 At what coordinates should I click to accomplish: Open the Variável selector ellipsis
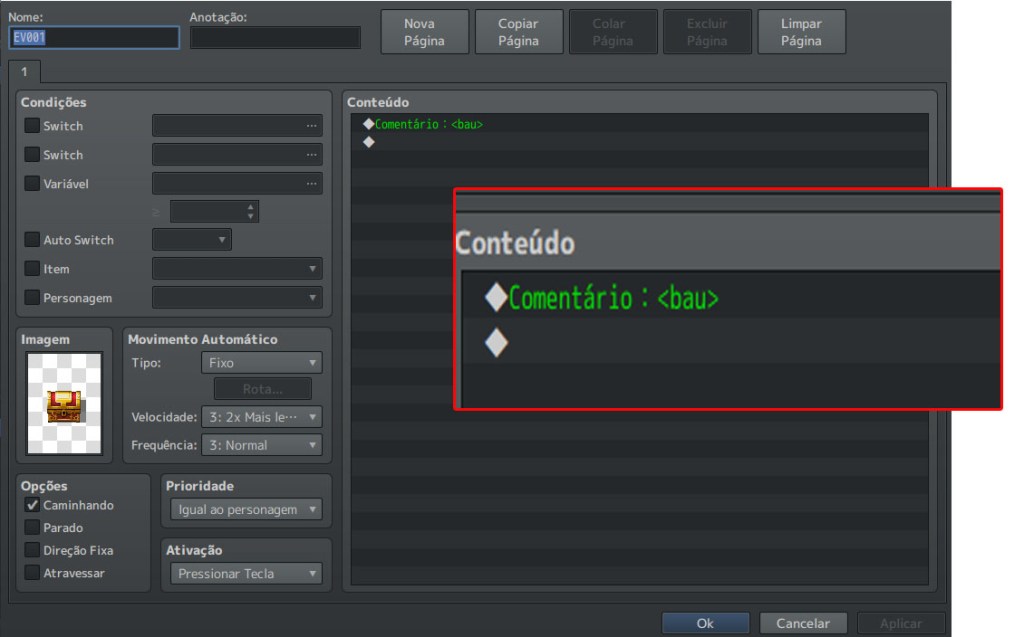[x=312, y=184]
